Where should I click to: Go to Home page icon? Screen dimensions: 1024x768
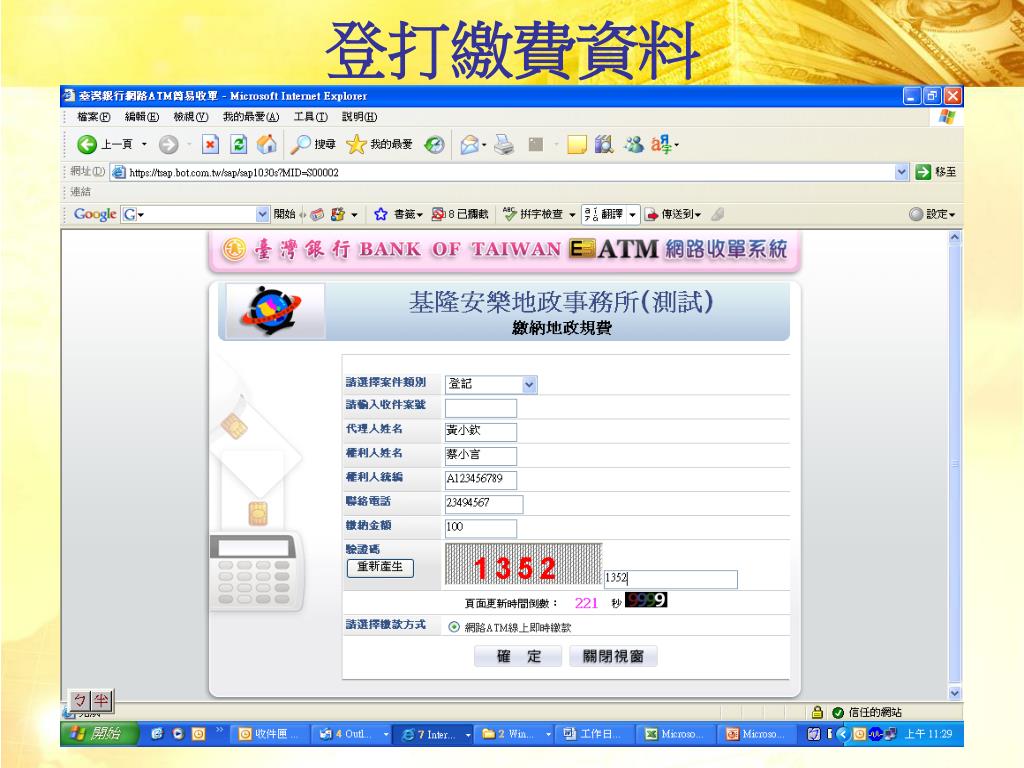(266, 144)
